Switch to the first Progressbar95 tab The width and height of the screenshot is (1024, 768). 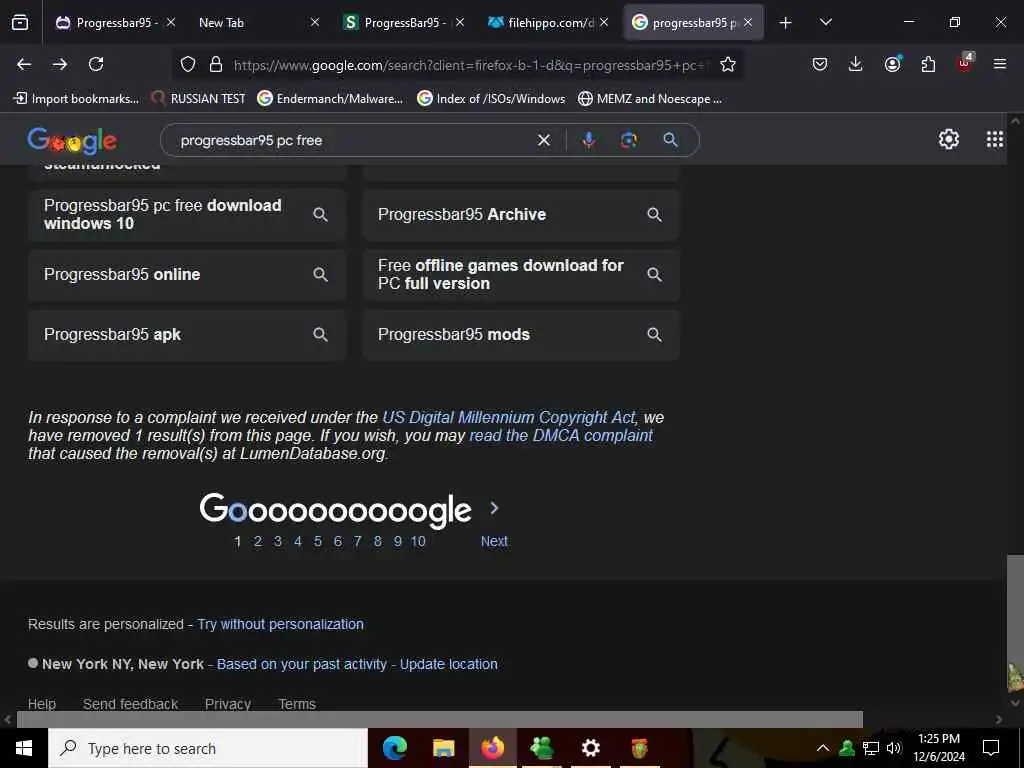click(108, 23)
